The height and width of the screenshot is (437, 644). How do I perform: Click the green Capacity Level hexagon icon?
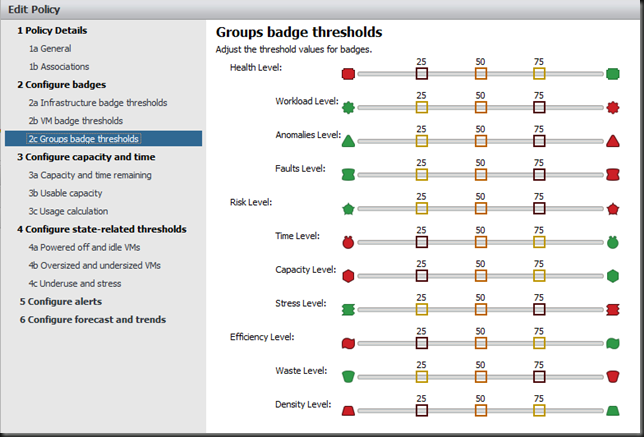[x=613, y=276]
